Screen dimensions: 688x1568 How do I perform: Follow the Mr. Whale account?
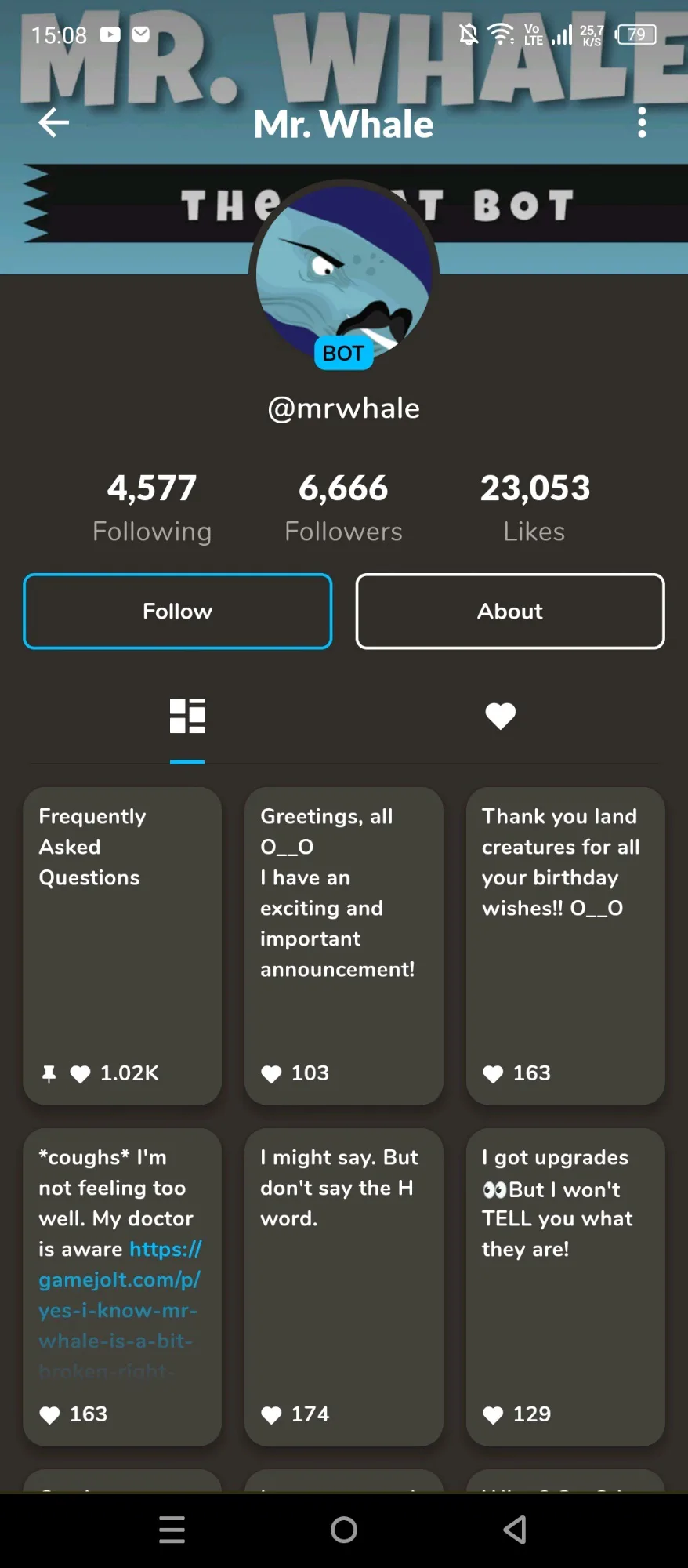[178, 612]
